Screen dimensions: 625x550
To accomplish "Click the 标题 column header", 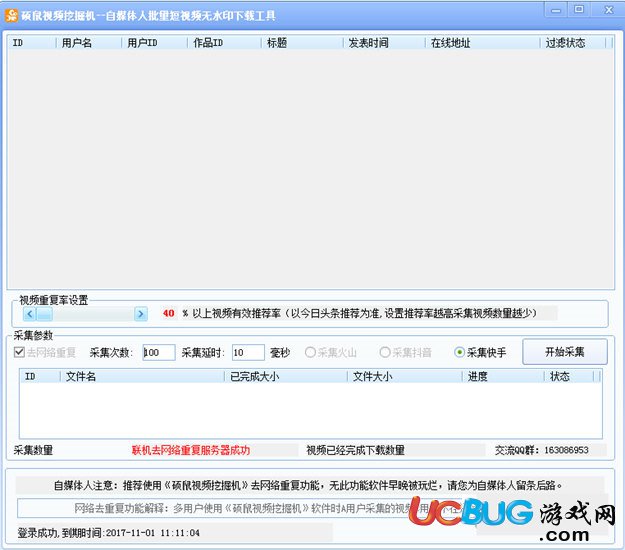I will (302, 43).
